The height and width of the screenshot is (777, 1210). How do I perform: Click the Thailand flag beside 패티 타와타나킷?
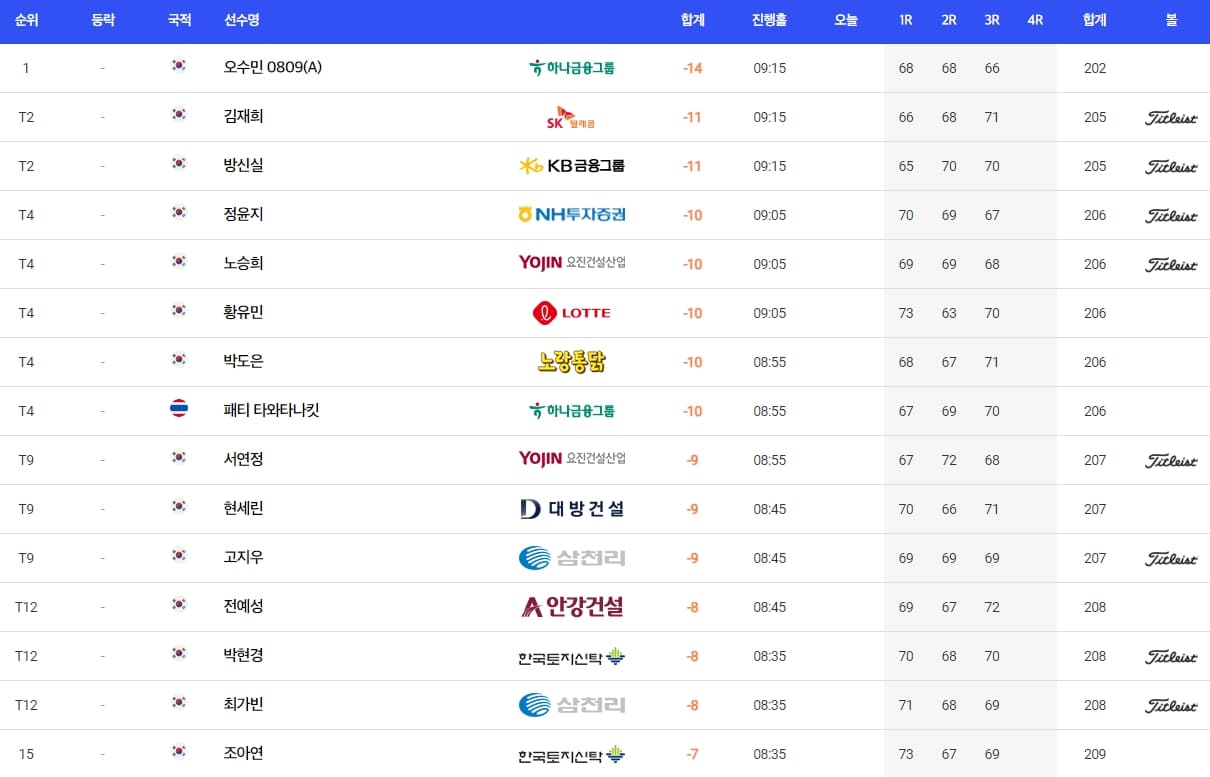click(179, 410)
